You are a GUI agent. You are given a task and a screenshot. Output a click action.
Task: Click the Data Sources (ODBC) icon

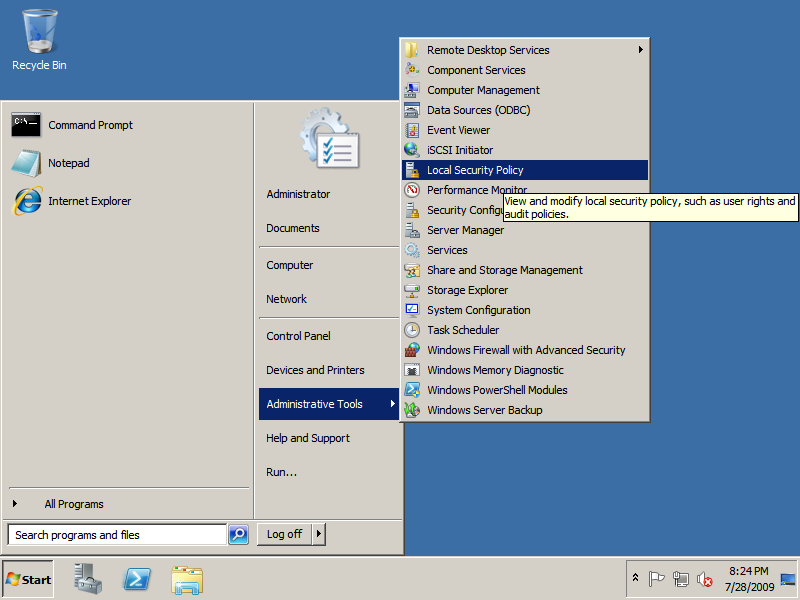pyautogui.click(x=412, y=110)
